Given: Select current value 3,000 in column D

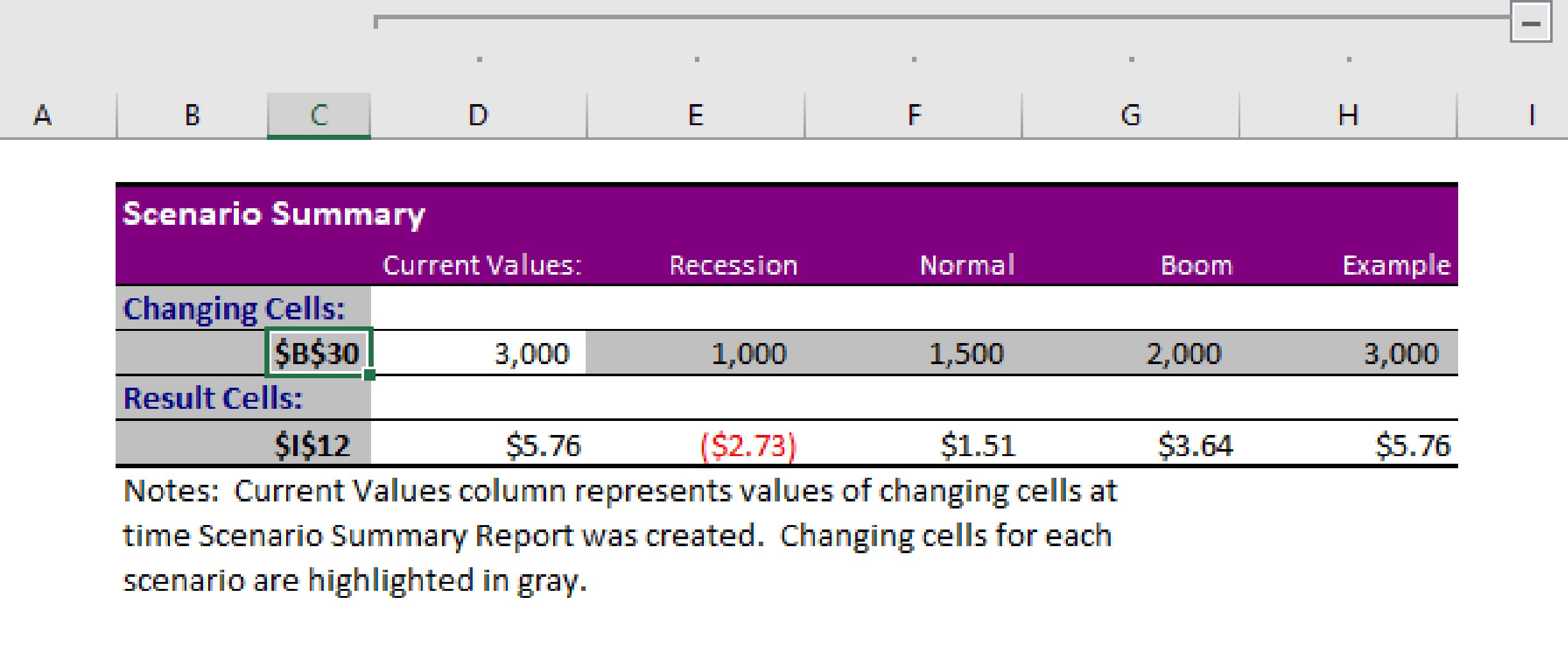Looking at the screenshot, I should (478, 353).
